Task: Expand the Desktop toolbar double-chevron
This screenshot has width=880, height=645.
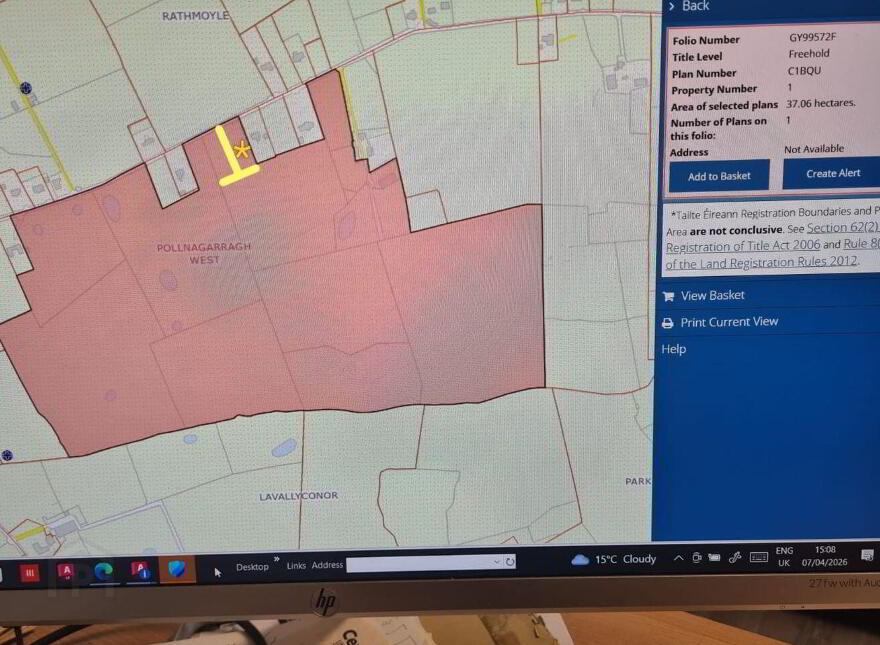Action: click(277, 559)
